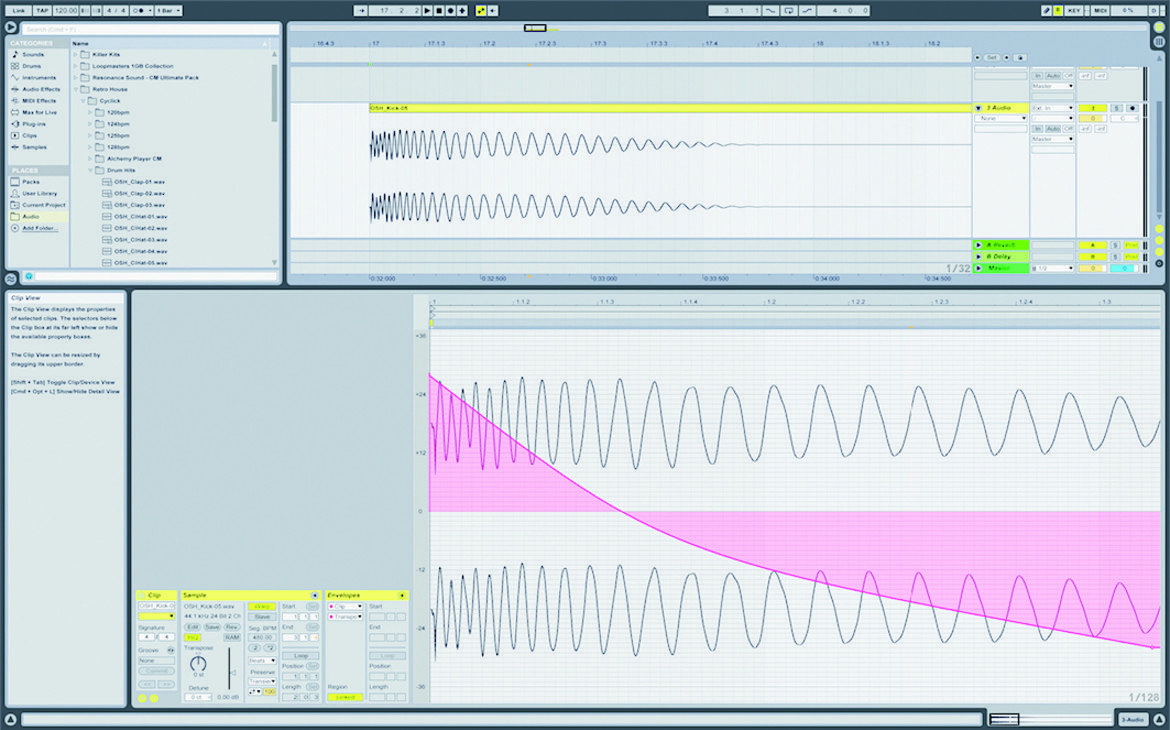1170x730 pixels.
Task: Toggle the Warp switch in Sample box
Action: point(261,607)
